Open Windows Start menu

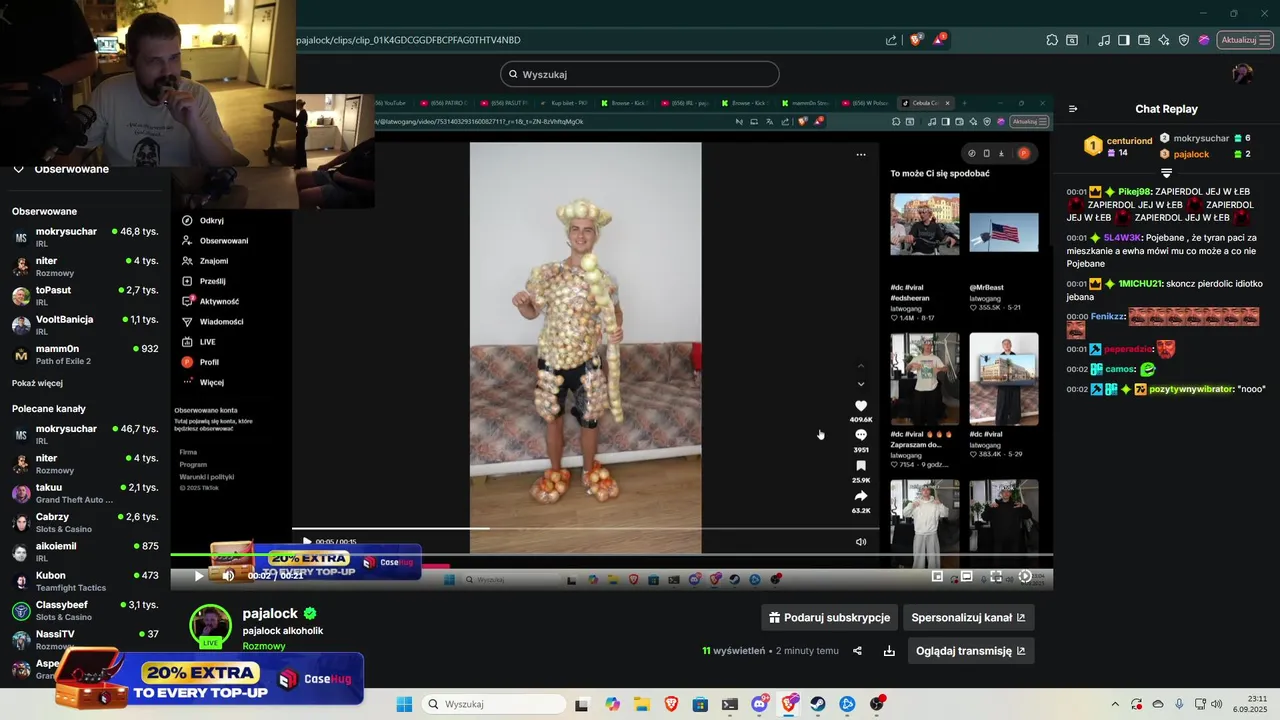tap(404, 704)
